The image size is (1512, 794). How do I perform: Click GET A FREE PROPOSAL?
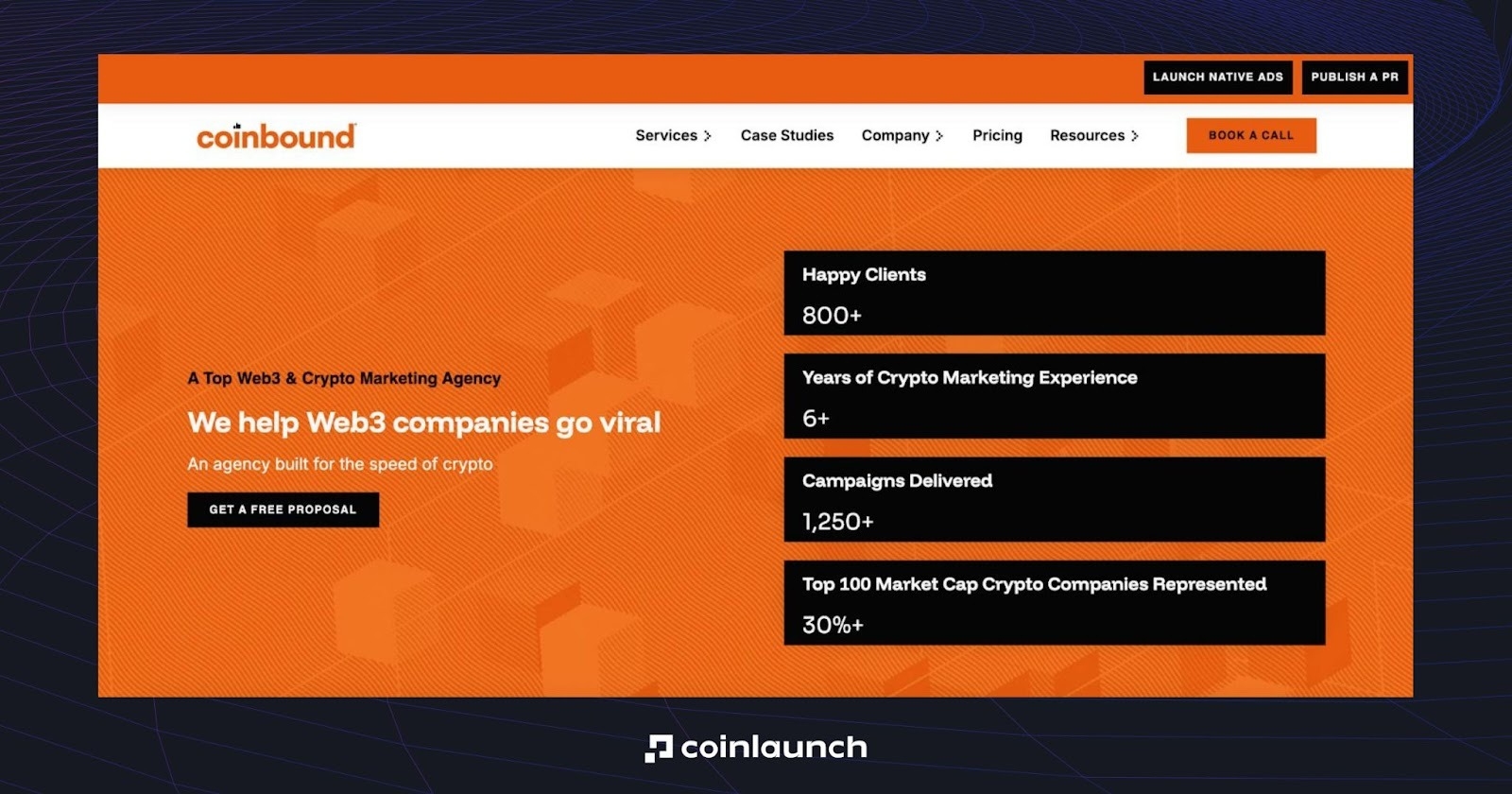[x=283, y=509]
